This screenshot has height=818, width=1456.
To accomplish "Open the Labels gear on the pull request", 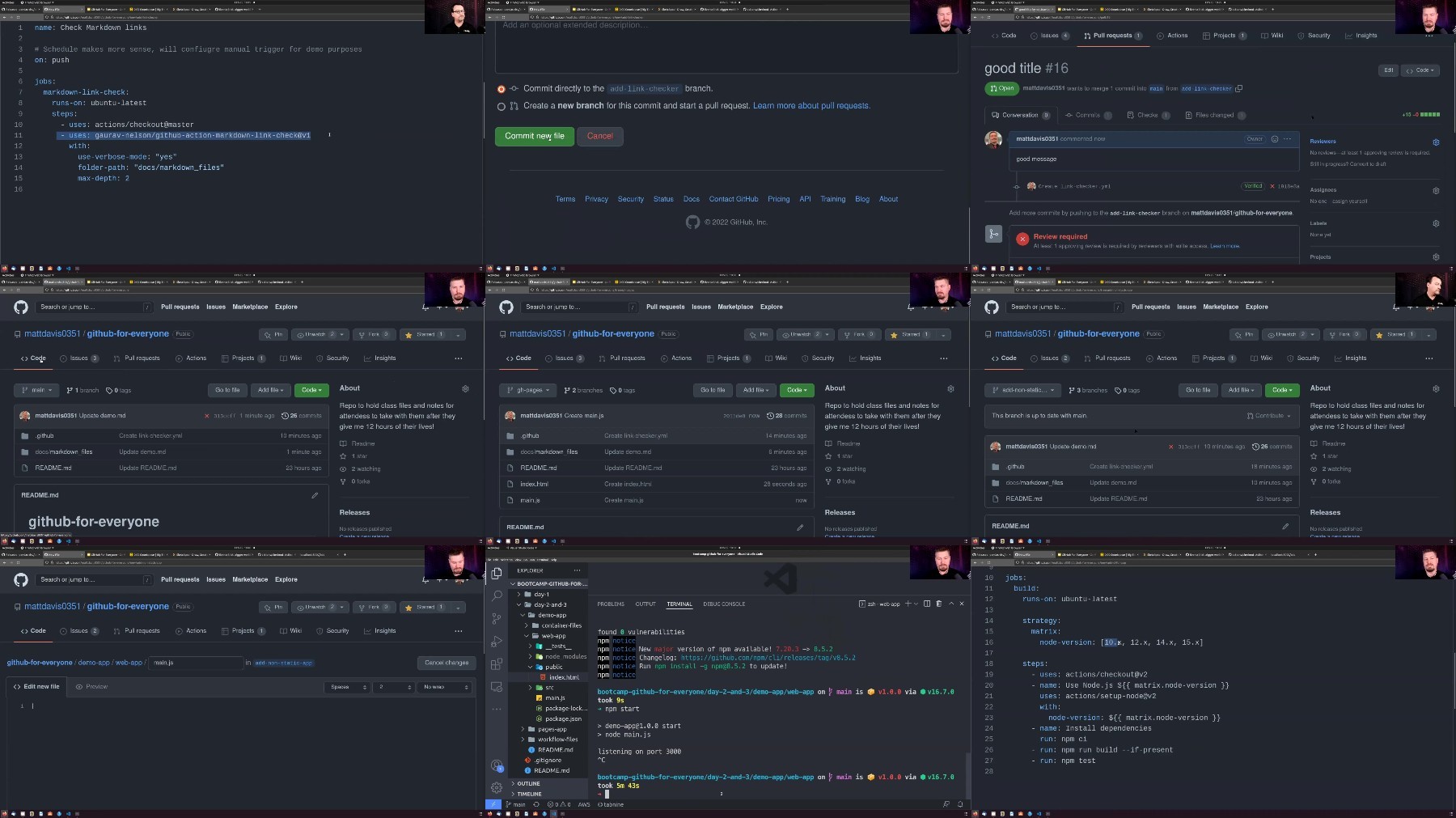I will 1436,223.
